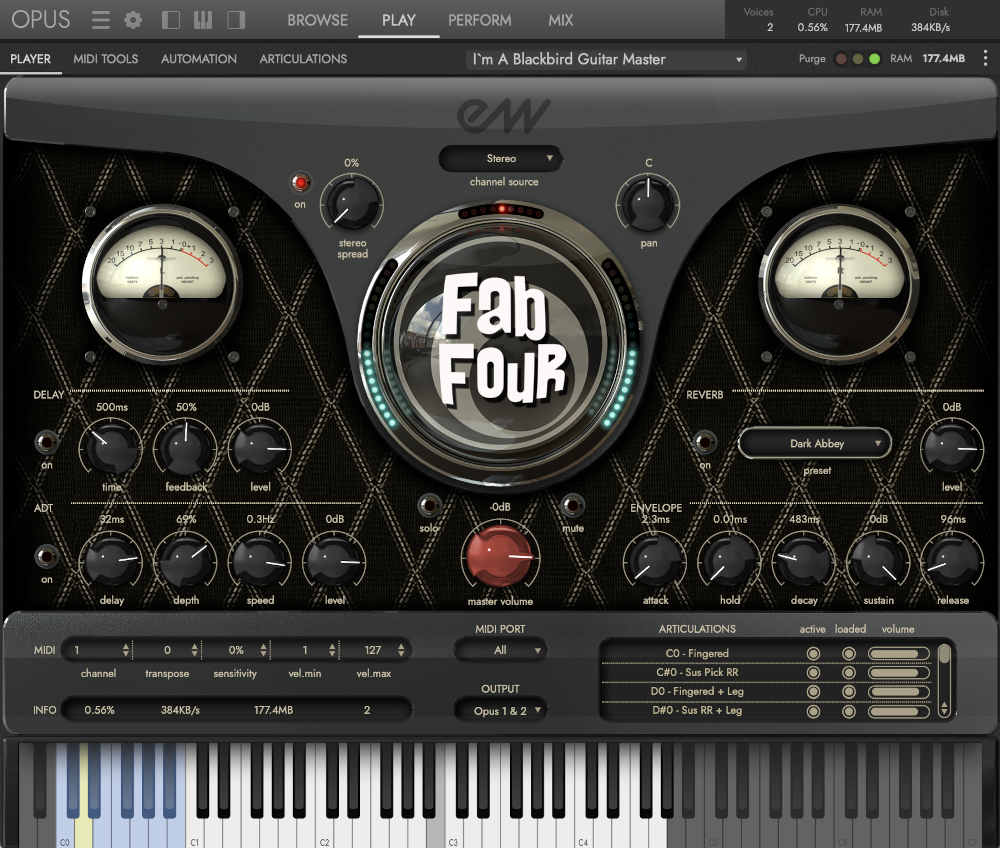Click the keyboard view icon in the header

click(203, 19)
